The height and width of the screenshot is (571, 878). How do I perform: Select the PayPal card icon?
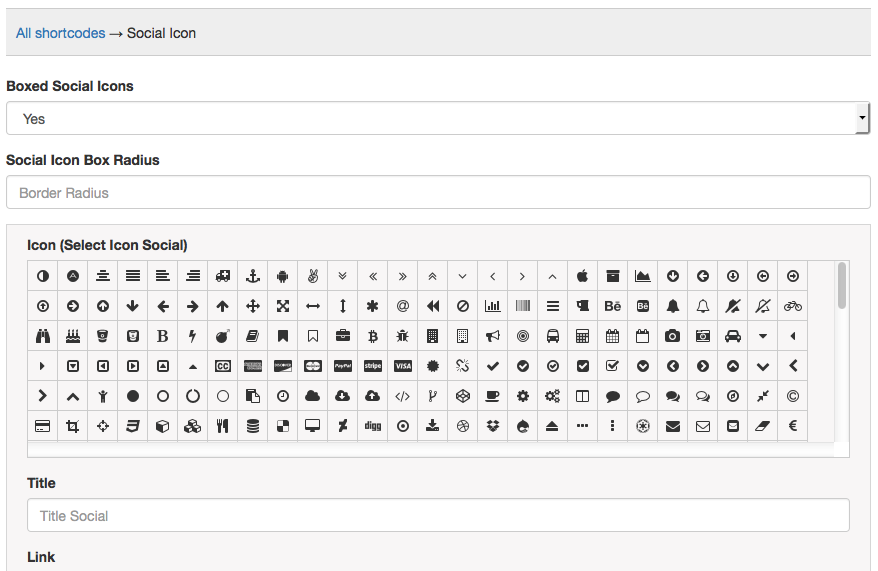click(343, 366)
